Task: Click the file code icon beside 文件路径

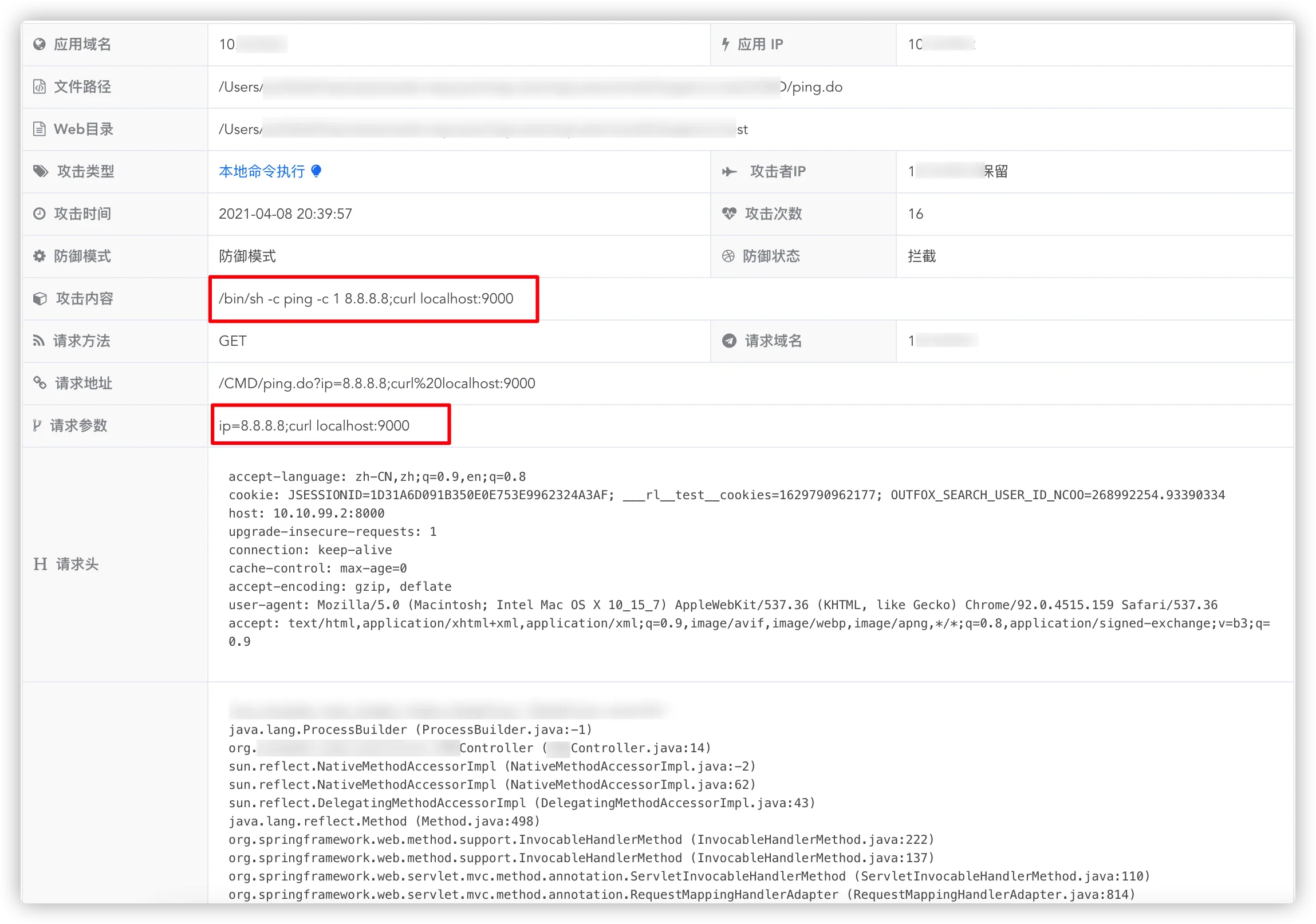Action: coord(39,86)
